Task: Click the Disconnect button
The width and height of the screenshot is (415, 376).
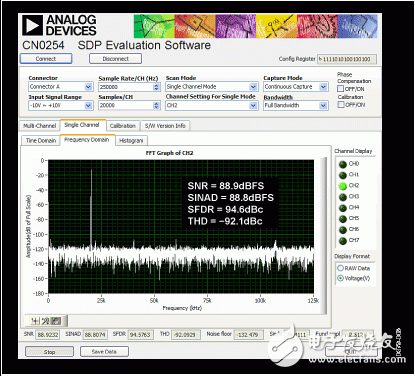Action: [115, 59]
